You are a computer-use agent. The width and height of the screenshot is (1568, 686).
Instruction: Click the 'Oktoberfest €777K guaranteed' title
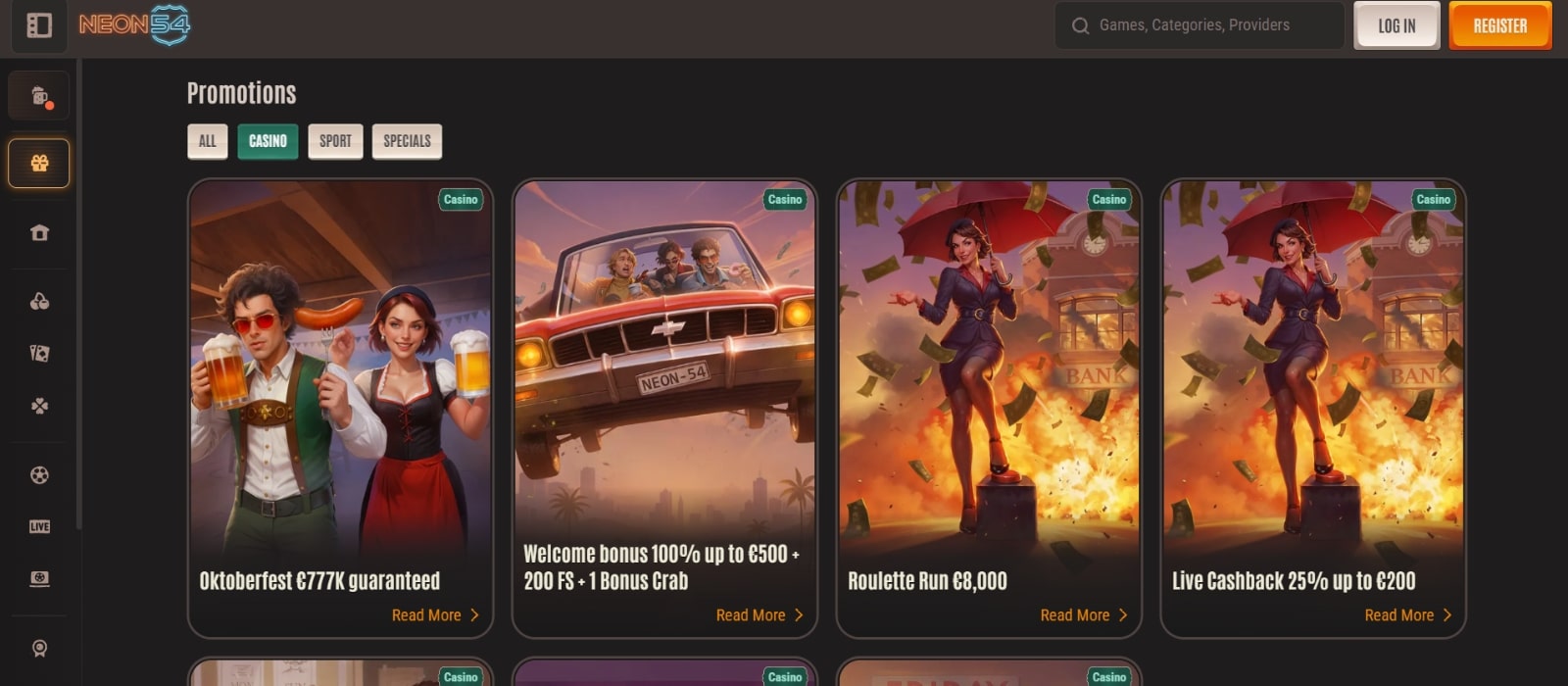point(319,581)
